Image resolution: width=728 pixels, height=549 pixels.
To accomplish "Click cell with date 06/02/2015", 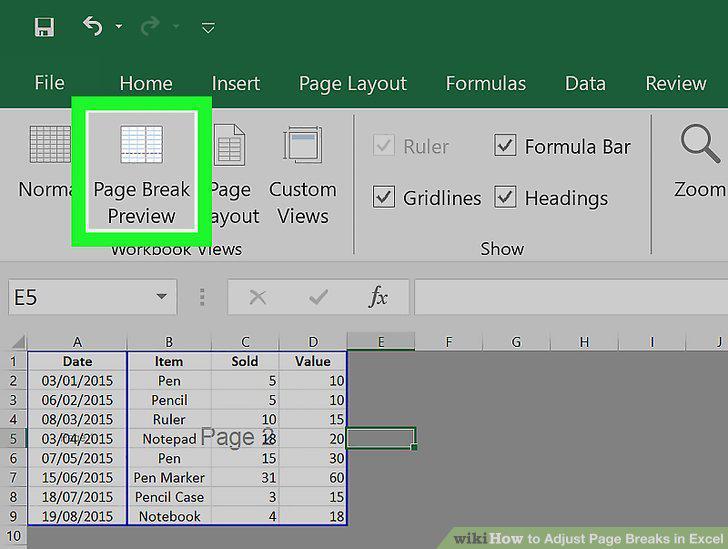I will point(77,400).
